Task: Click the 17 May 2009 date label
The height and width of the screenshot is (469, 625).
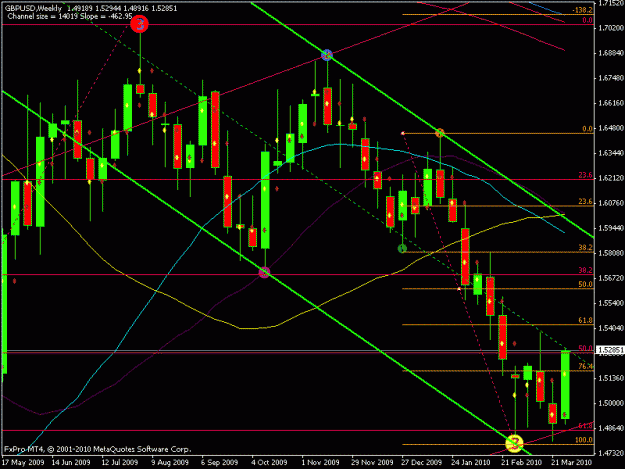Action: pos(23,463)
